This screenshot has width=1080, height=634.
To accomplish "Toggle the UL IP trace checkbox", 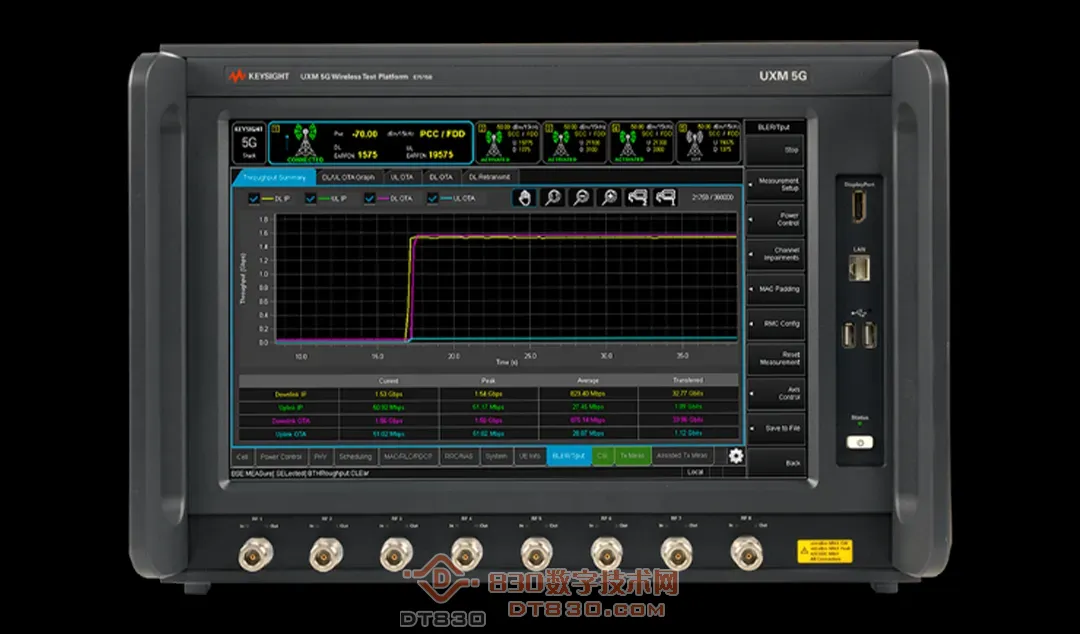I will tap(311, 198).
